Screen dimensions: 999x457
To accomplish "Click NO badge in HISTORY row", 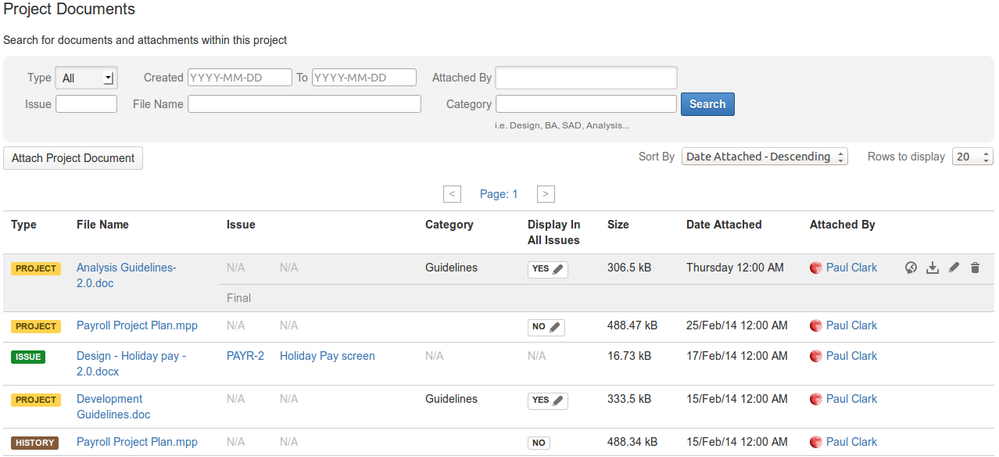I will pyautogui.click(x=539, y=443).
